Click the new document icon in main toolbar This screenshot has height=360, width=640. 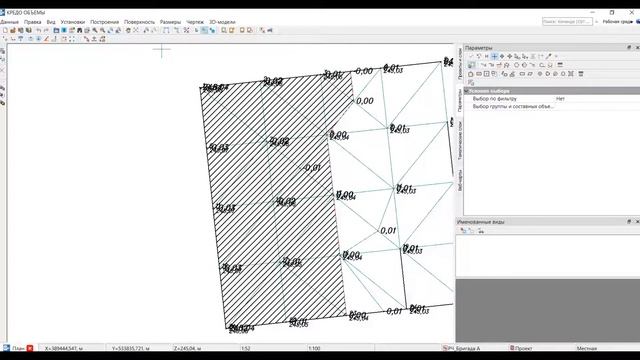(x=5, y=30)
